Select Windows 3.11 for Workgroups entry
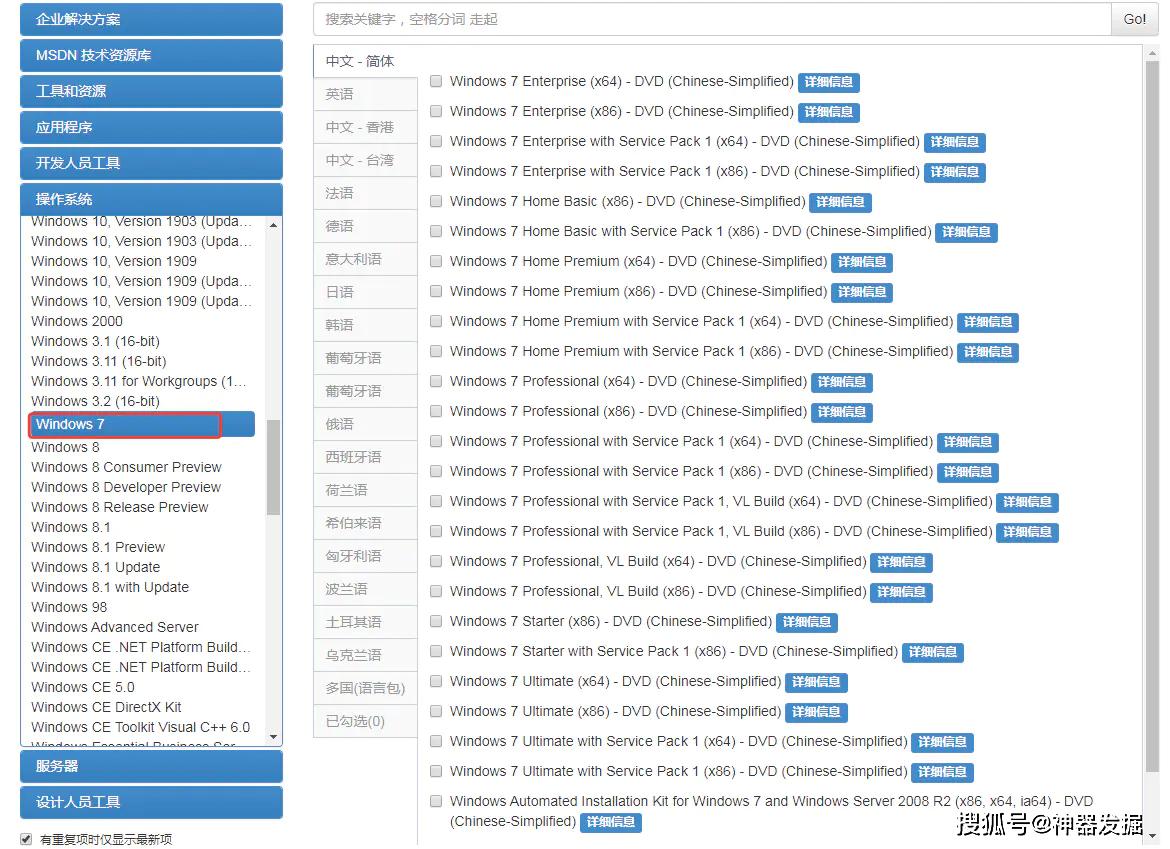Image resolution: width=1170 pixels, height=849 pixels. pos(139,381)
